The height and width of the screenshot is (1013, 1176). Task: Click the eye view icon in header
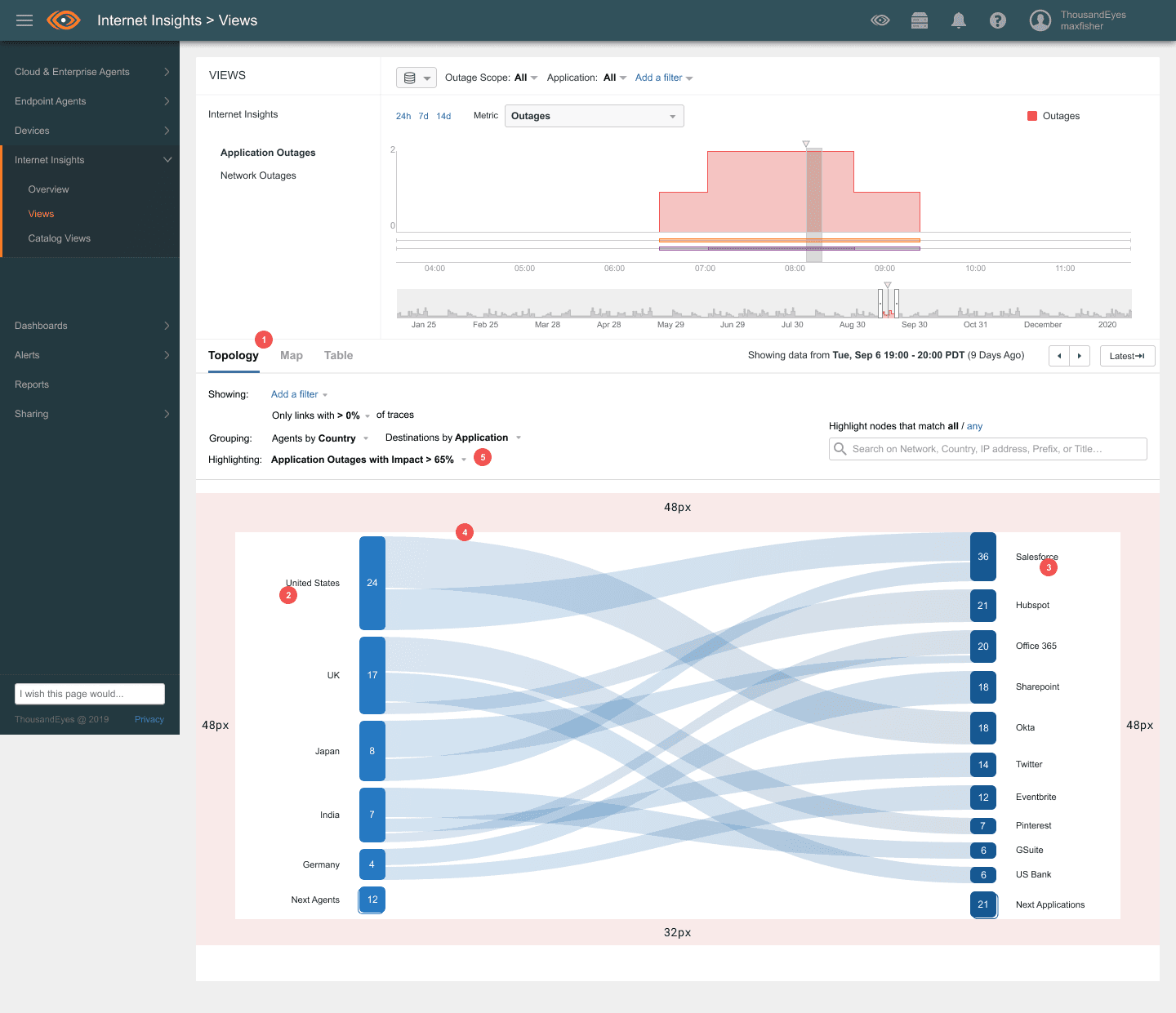pyautogui.click(x=880, y=20)
